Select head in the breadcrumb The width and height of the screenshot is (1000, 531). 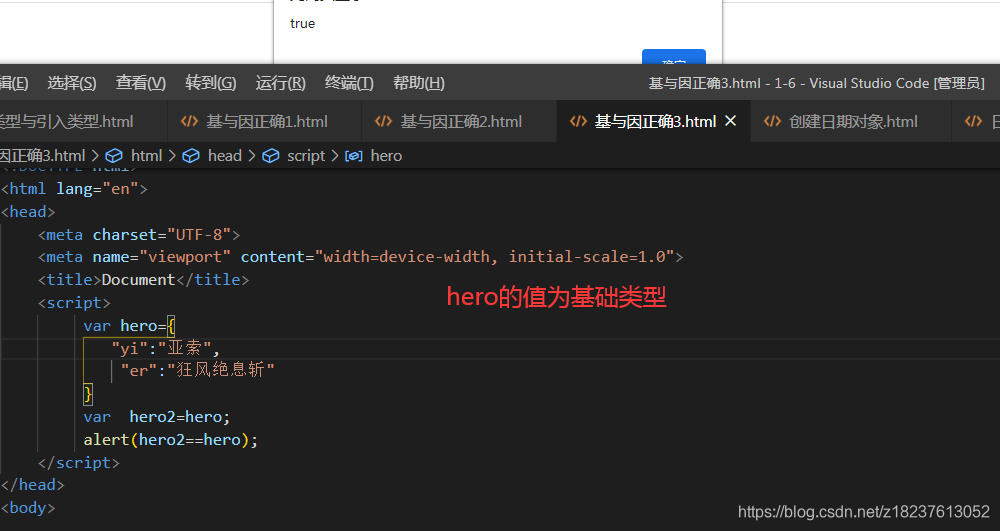pos(224,156)
